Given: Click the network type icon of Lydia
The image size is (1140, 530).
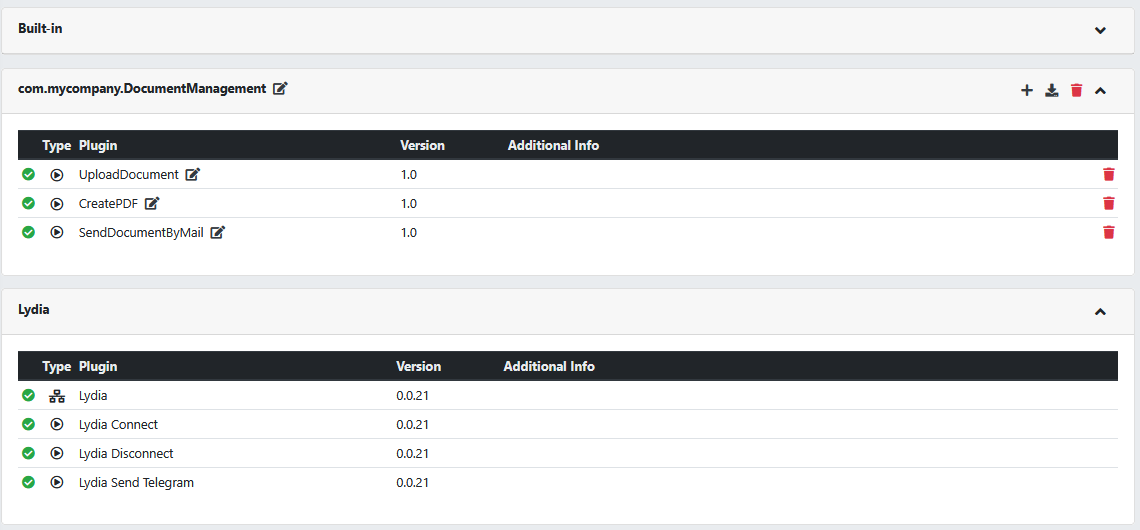Looking at the screenshot, I should (57, 396).
